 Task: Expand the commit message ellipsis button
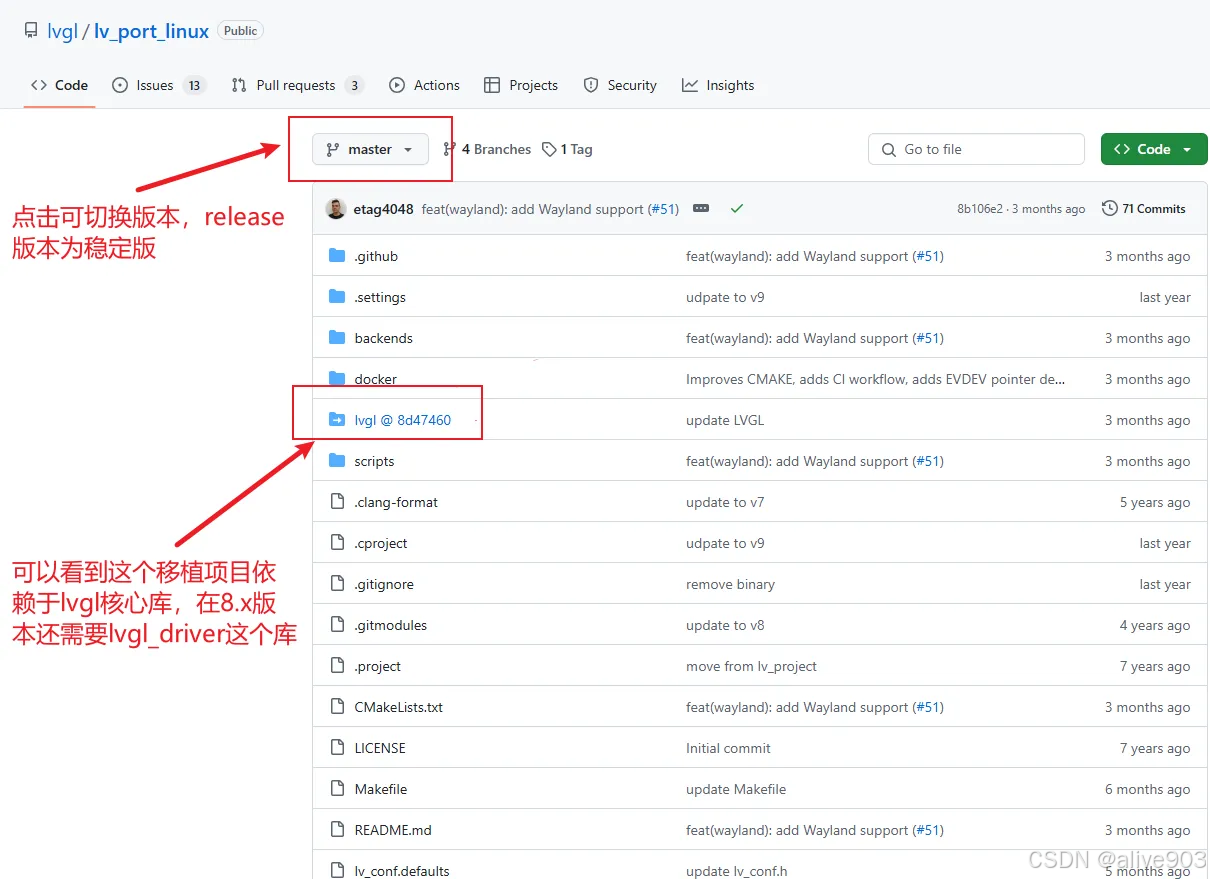pyautogui.click(x=701, y=208)
